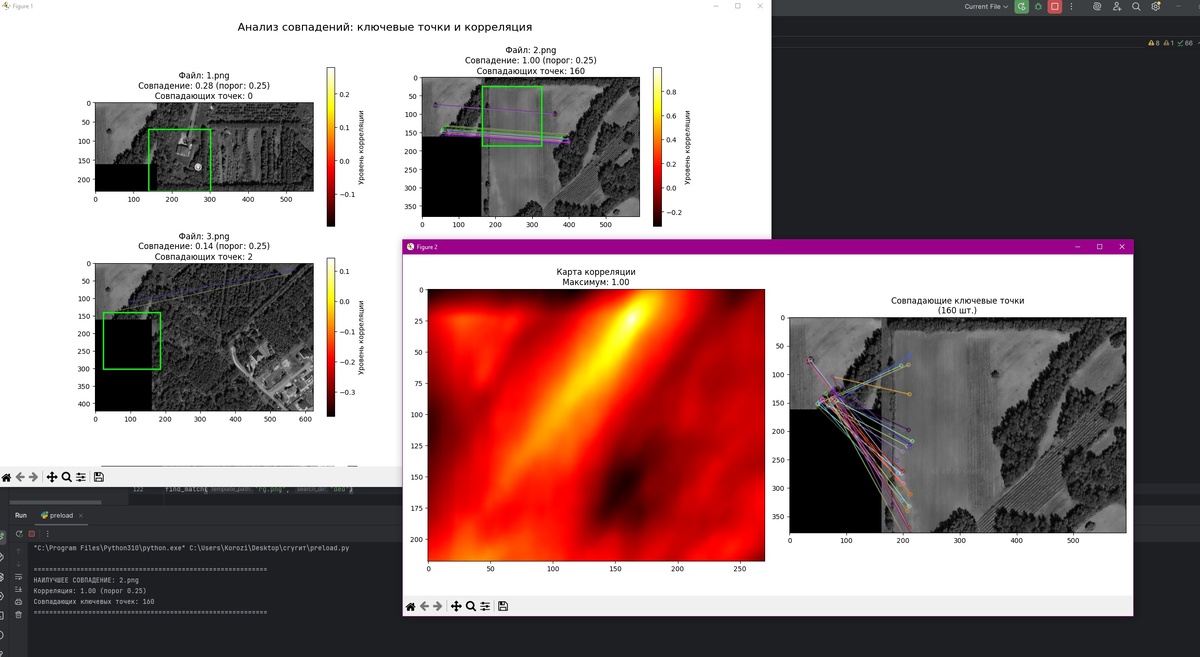Open Run panel more options dots
Image resolution: width=1200 pixels, height=657 pixels.
point(46,533)
